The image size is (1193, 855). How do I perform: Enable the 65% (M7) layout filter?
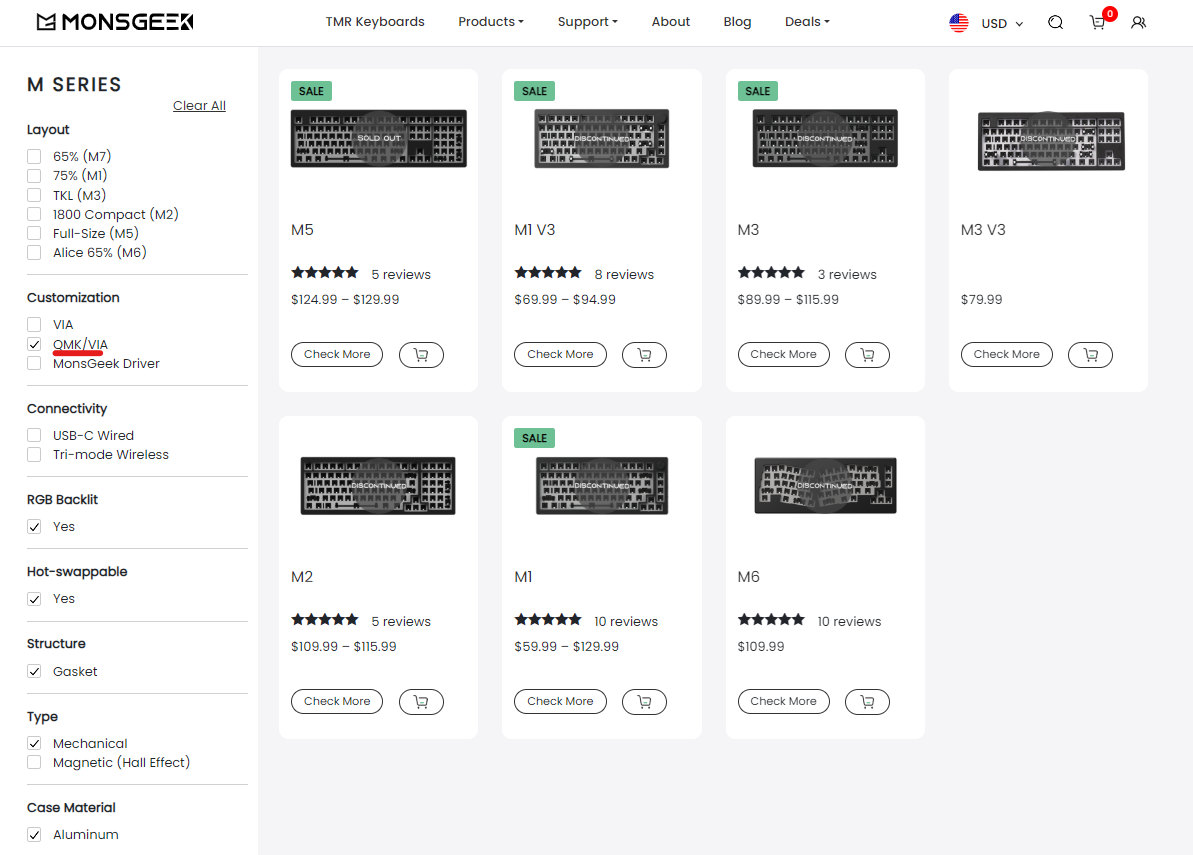point(35,157)
